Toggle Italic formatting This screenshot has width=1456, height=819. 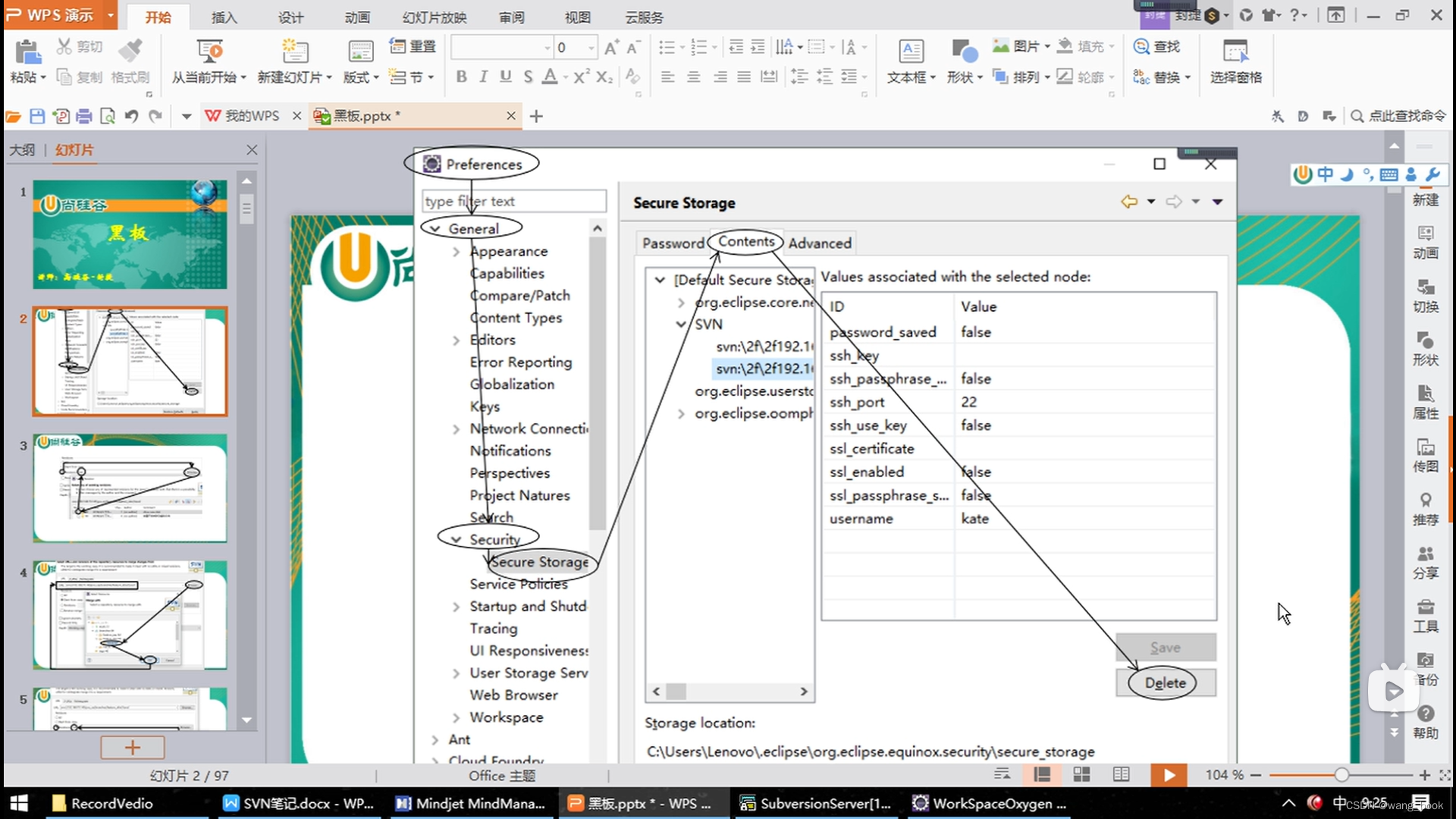click(483, 77)
